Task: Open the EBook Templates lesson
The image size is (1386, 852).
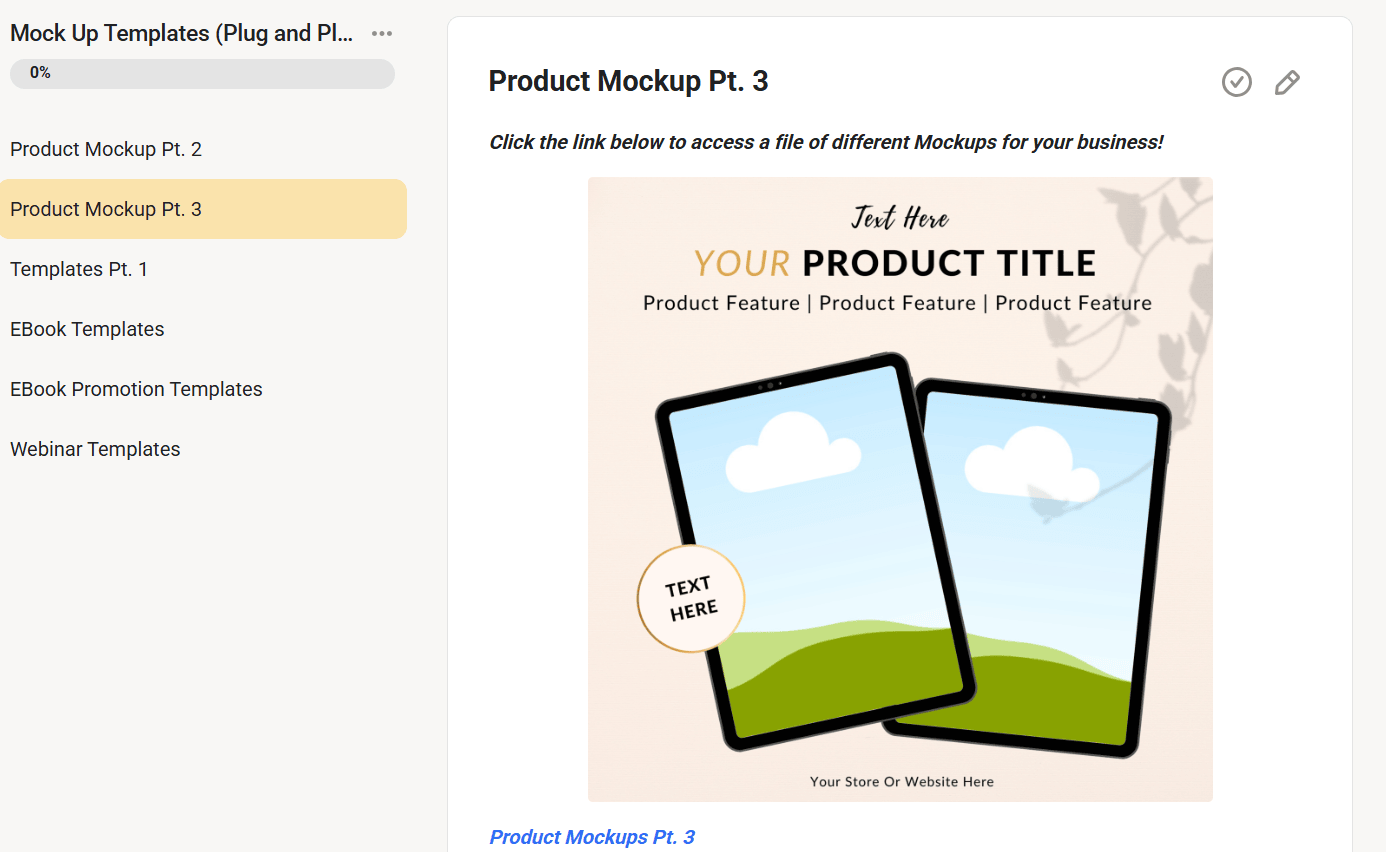Action: (87, 329)
